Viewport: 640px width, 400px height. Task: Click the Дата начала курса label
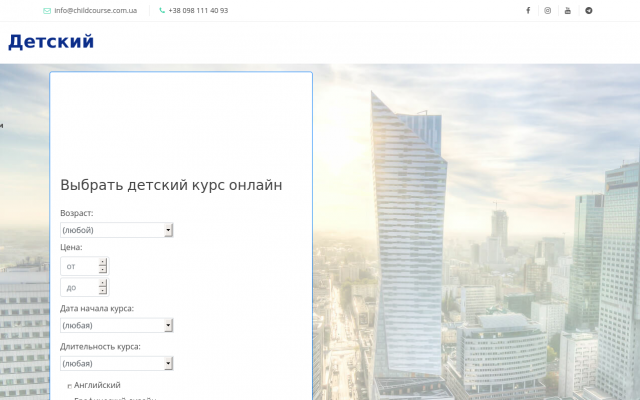click(x=97, y=309)
